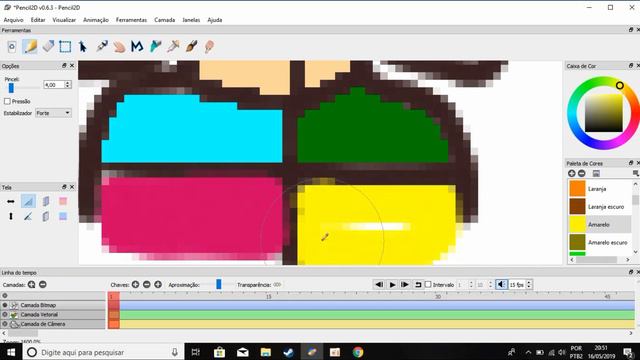Enable the Pressão checkbox
Viewport: 640px width, 360px height.
(7, 101)
